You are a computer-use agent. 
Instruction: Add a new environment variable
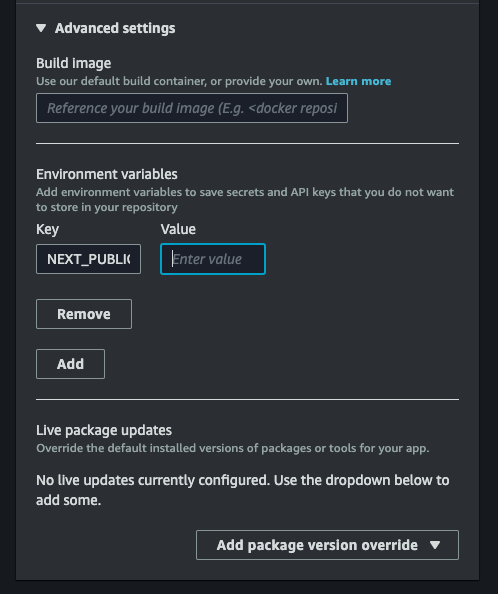[x=70, y=364]
